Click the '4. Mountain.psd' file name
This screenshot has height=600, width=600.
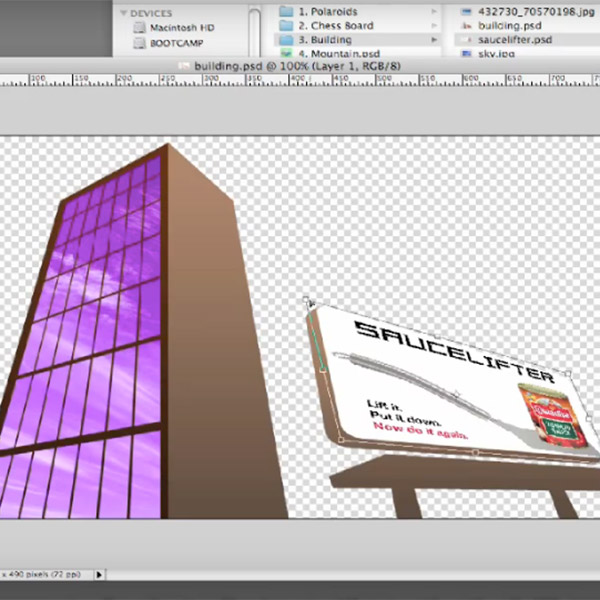(339, 53)
